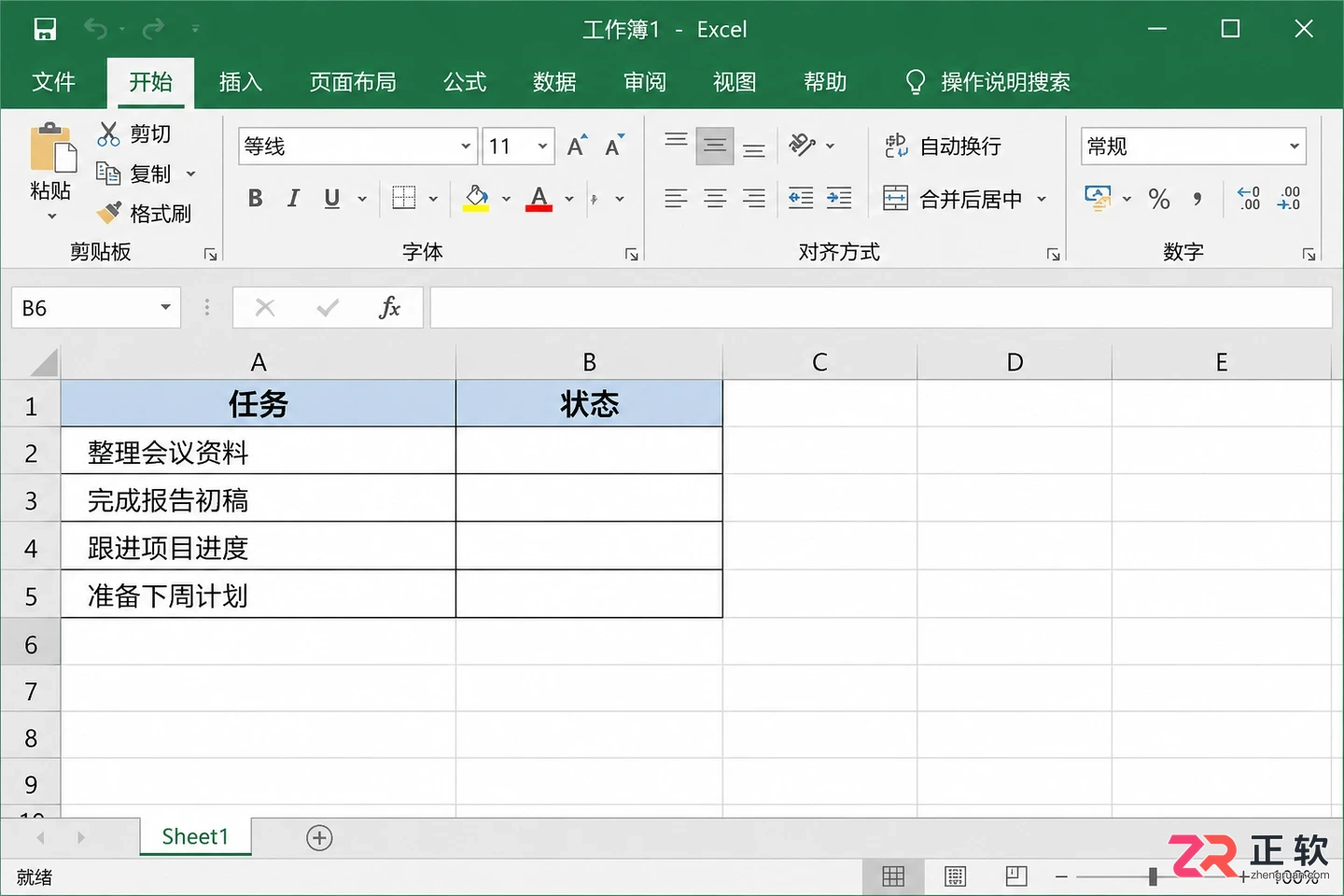The height and width of the screenshot is (896, 1344).
Task: Save the workbook with the floppy icon
Action: pos(45,29)
